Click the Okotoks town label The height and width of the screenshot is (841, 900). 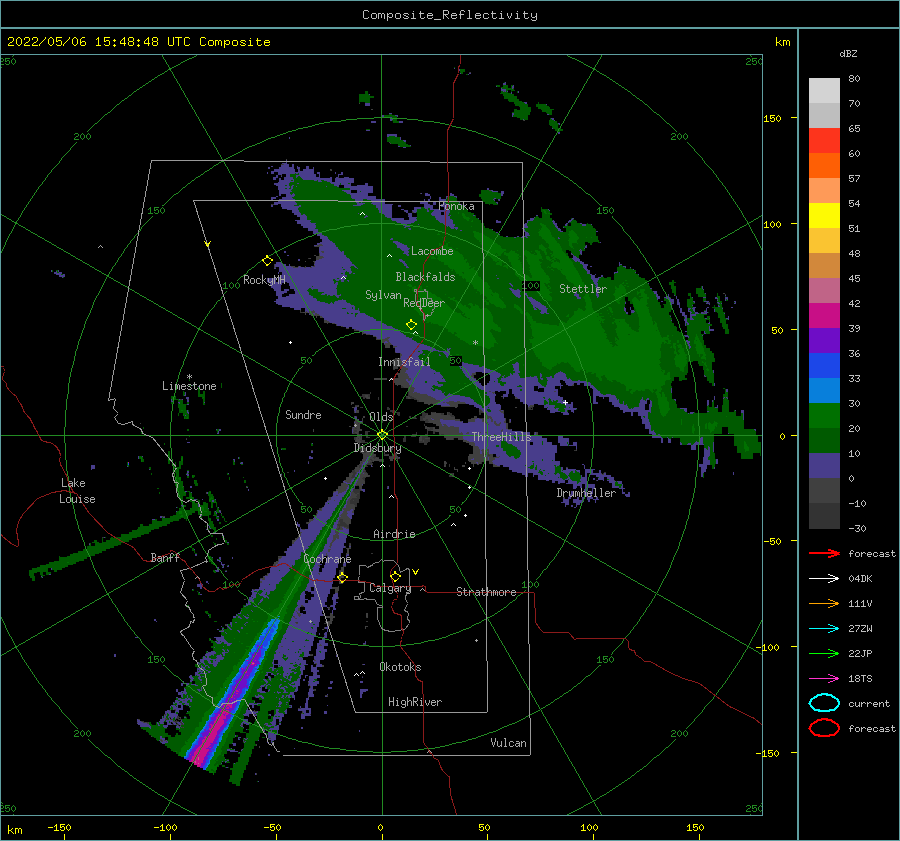[400, 667]
